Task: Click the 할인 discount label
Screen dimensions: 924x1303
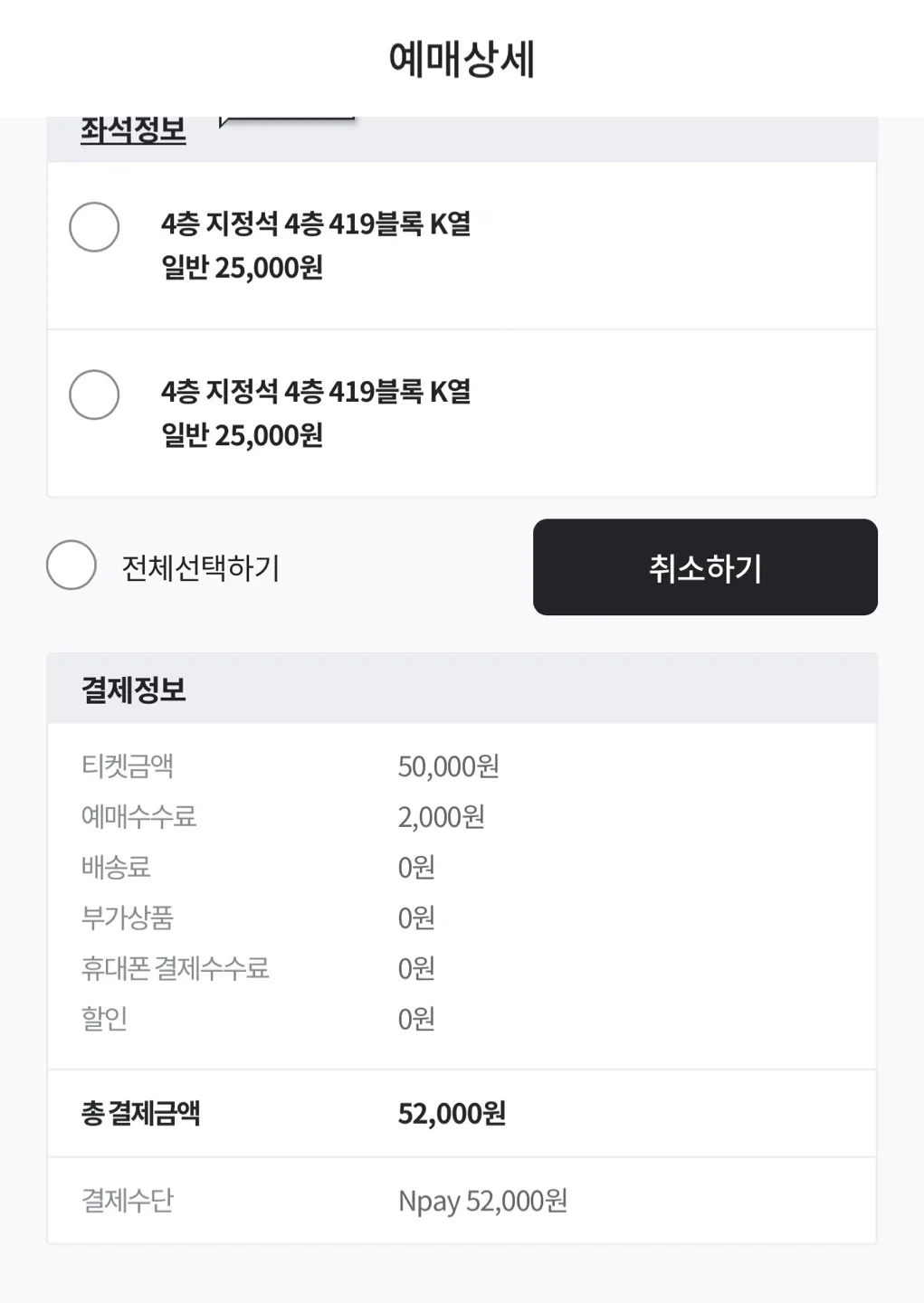Action: pos(104,1018)
